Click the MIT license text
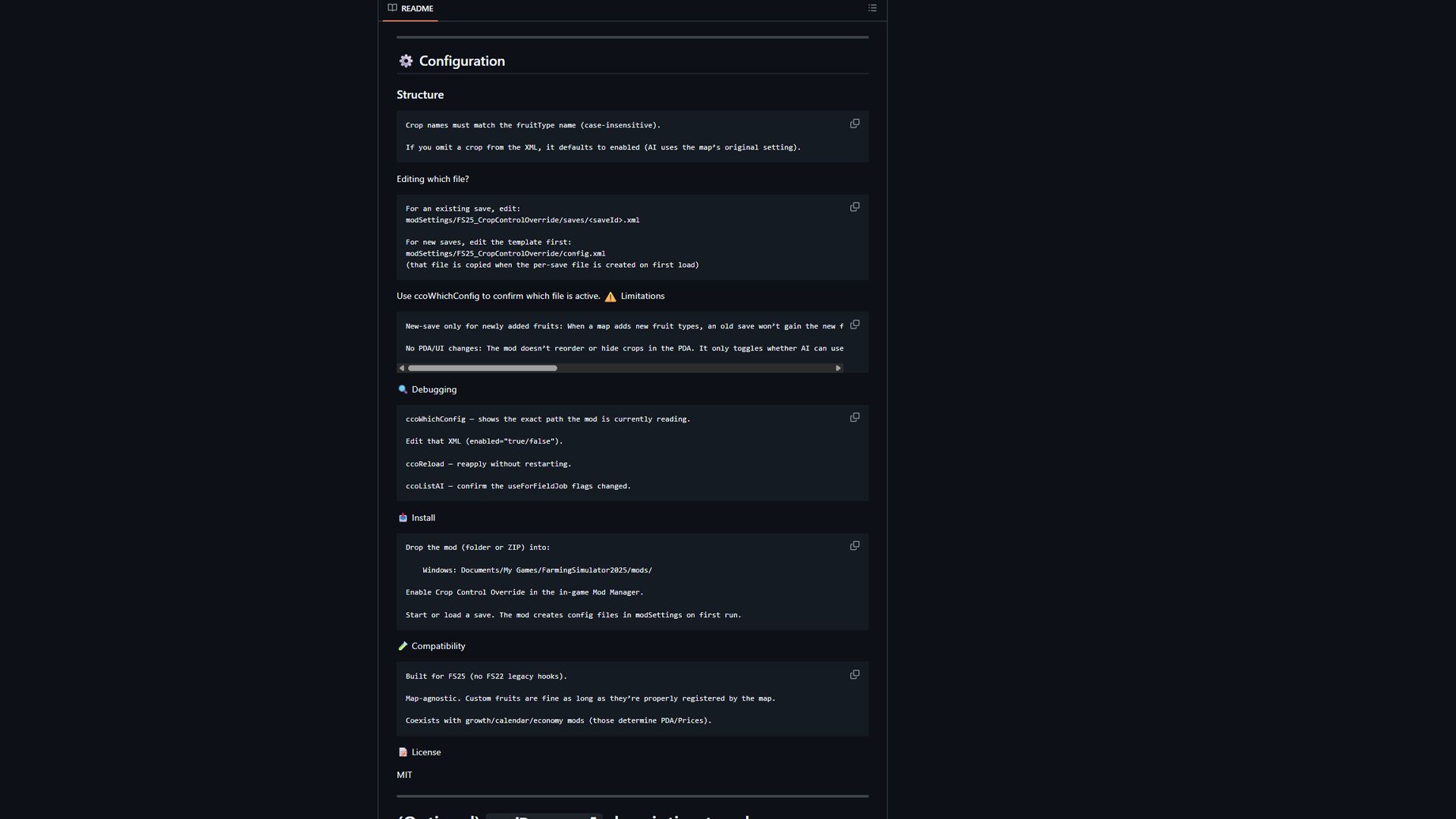This screenshot has height=819, width=1456. [404, 775]
